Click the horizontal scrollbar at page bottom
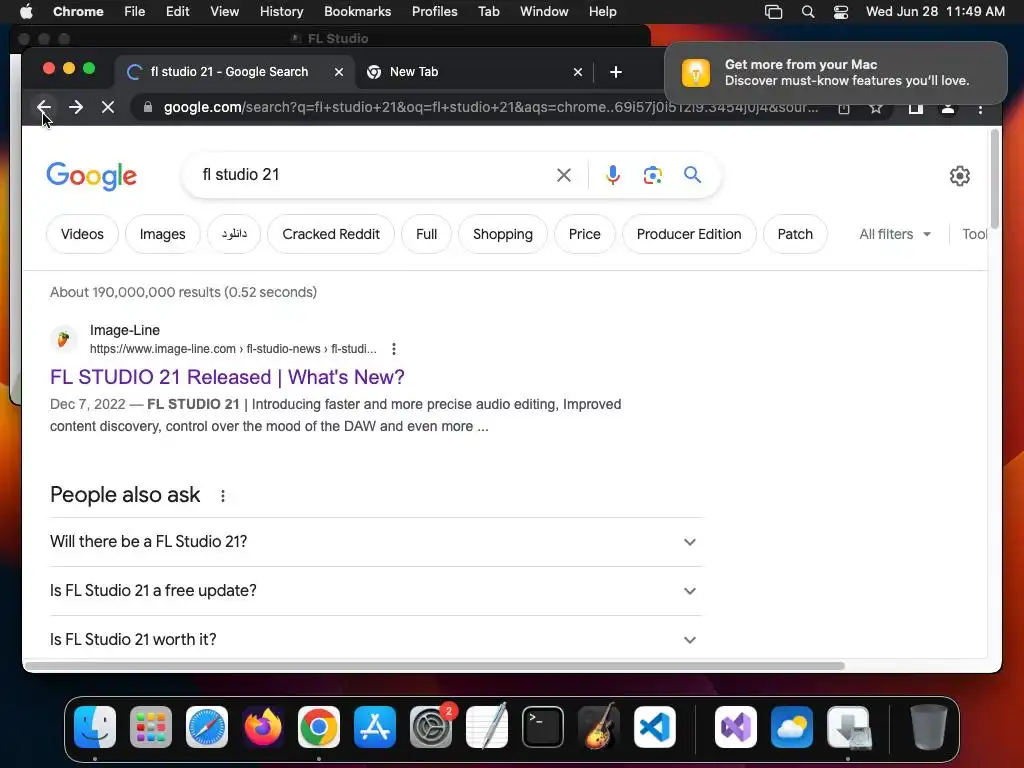 coord(435,666)
